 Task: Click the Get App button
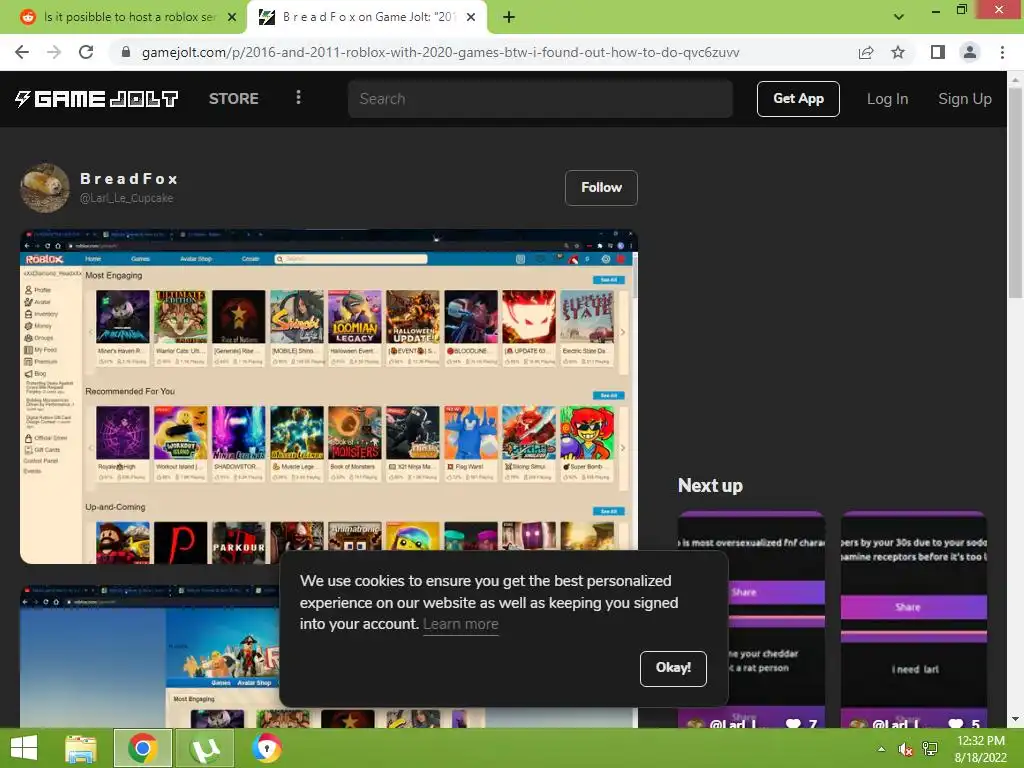click(798, 99)
